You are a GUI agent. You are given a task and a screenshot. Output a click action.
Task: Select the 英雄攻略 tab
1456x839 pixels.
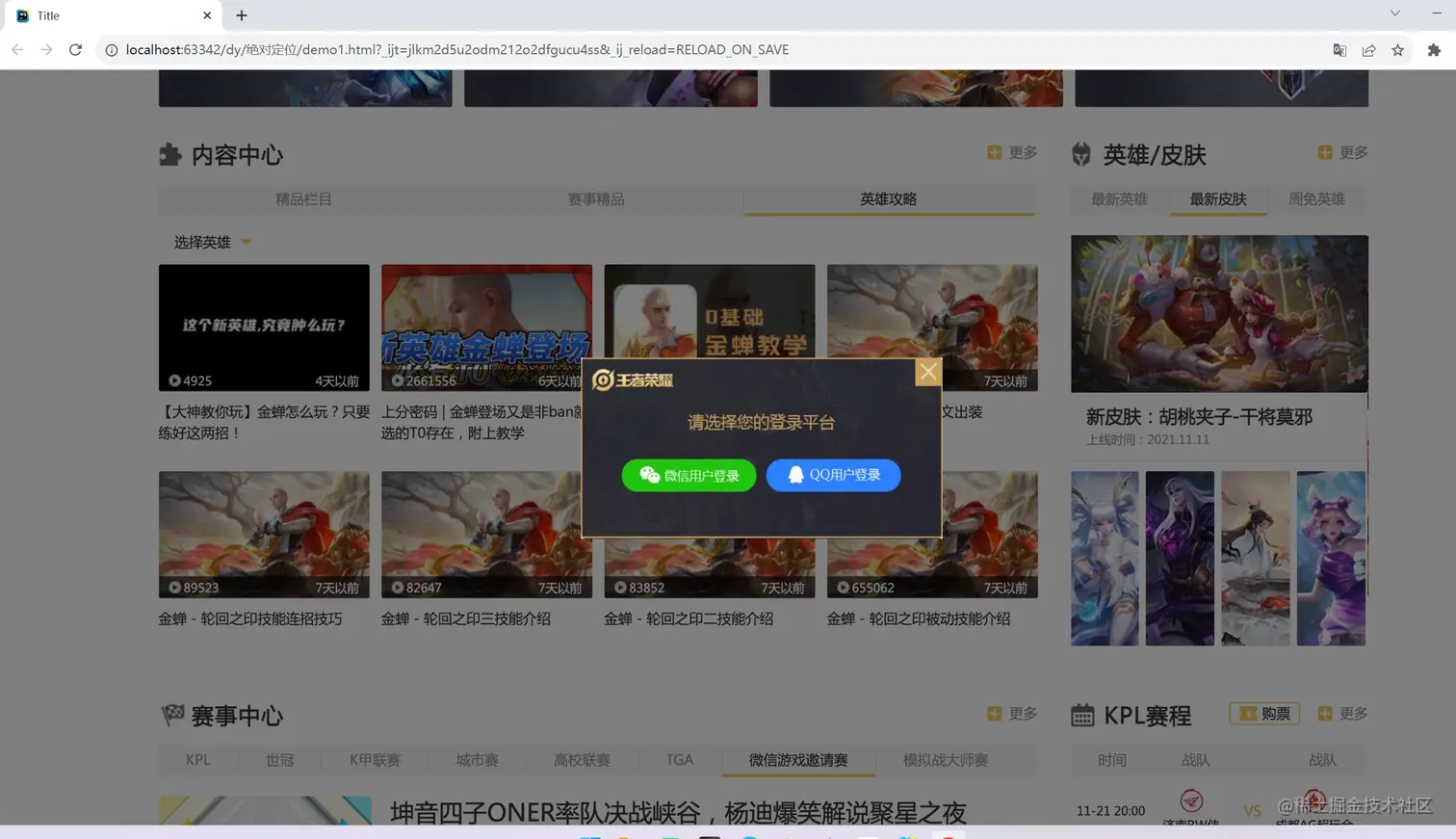889,199
